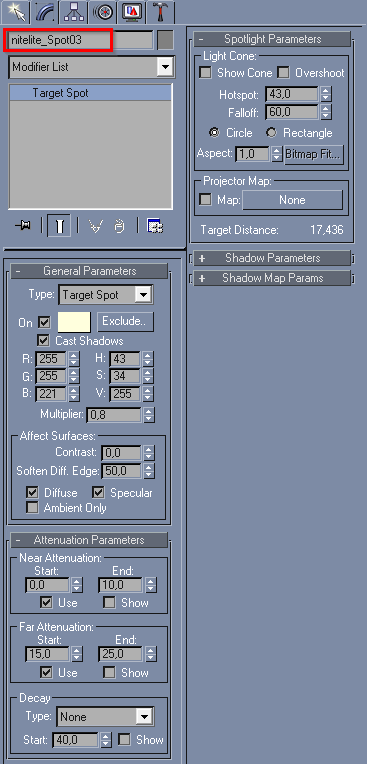Enable the Projector Map checkbox
367x764 pixels.
206,200
